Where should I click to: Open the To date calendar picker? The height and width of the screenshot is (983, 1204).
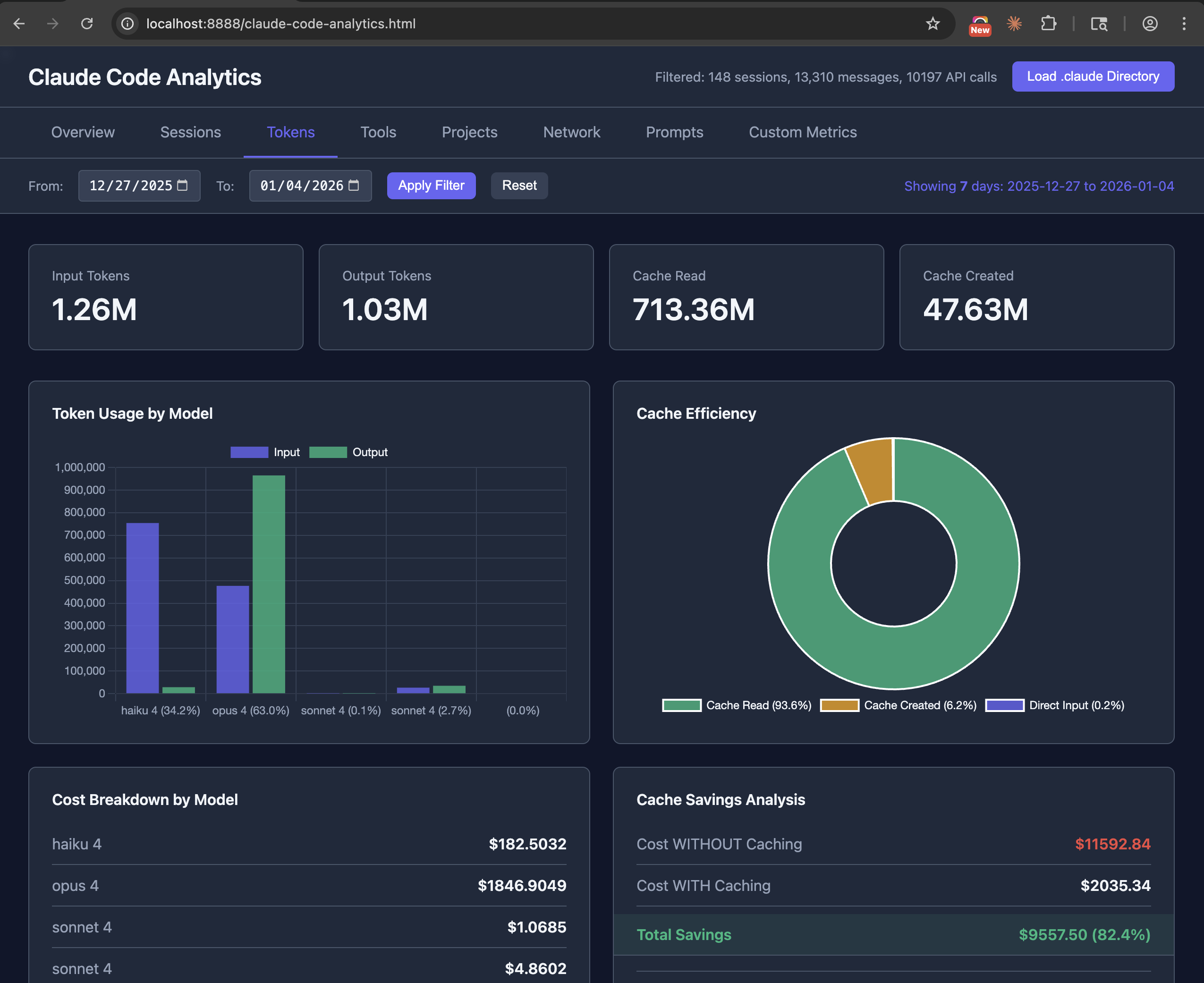354,185
